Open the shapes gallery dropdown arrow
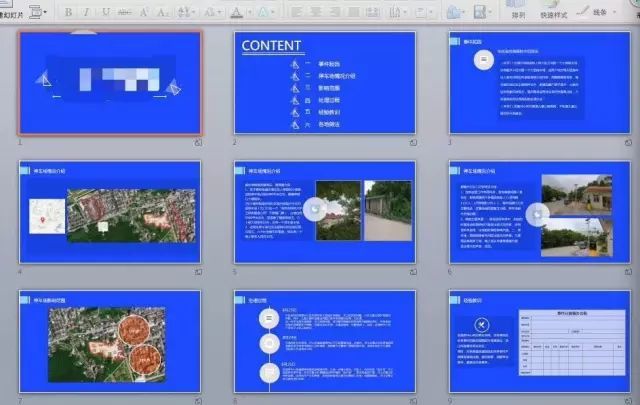 pos(465,13)
